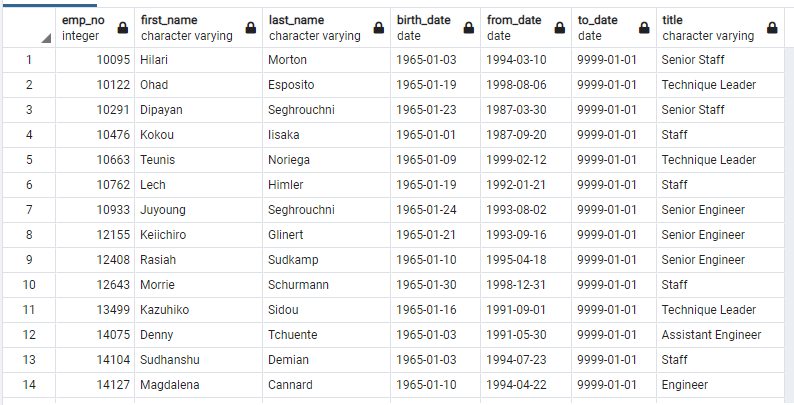Click the first_name cell containing Hilari
Image resolution: width=794 pixels, height=405 pixels.
tap(198, 60)
